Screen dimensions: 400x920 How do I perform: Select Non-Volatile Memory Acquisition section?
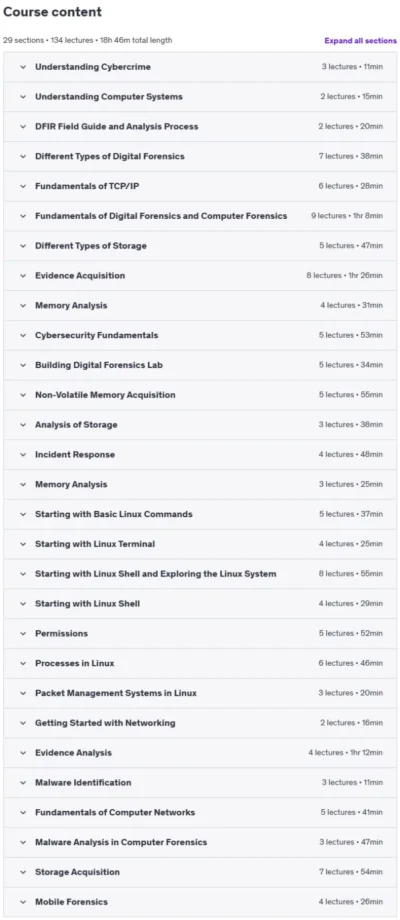click(x=200, y=395)
